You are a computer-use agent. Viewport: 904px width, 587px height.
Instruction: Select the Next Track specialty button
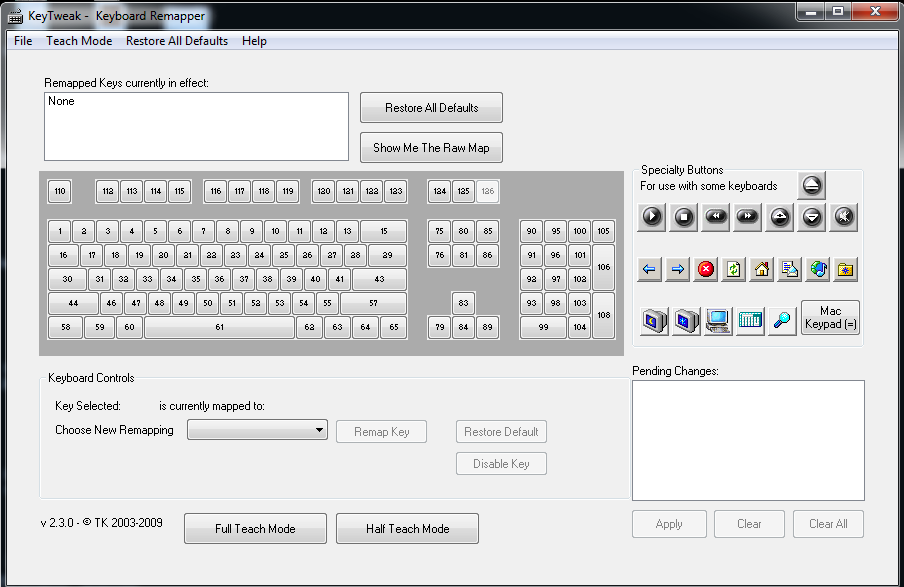[x=748, y=217]
